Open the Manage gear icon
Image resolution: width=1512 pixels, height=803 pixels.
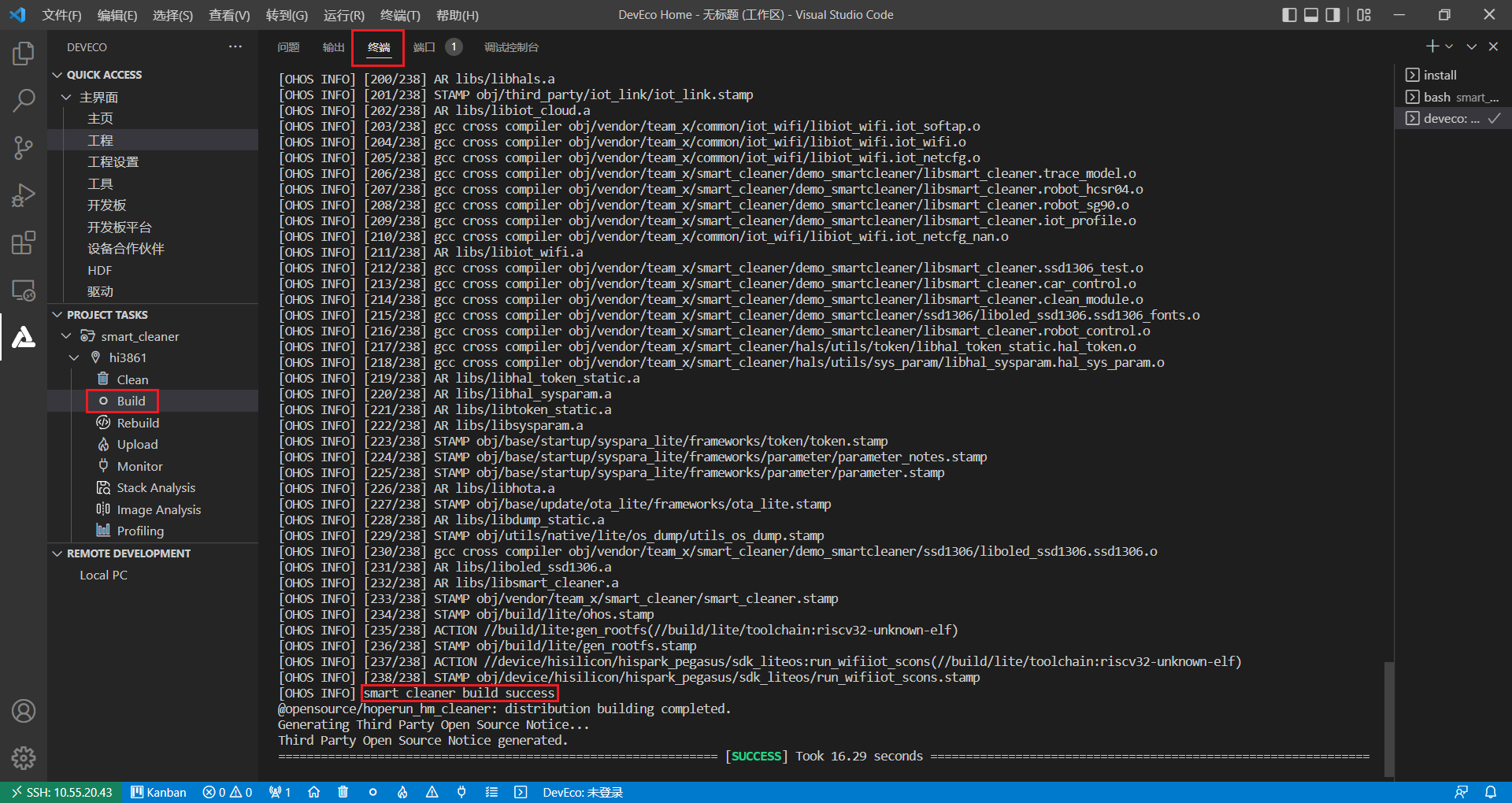point(24,758)
